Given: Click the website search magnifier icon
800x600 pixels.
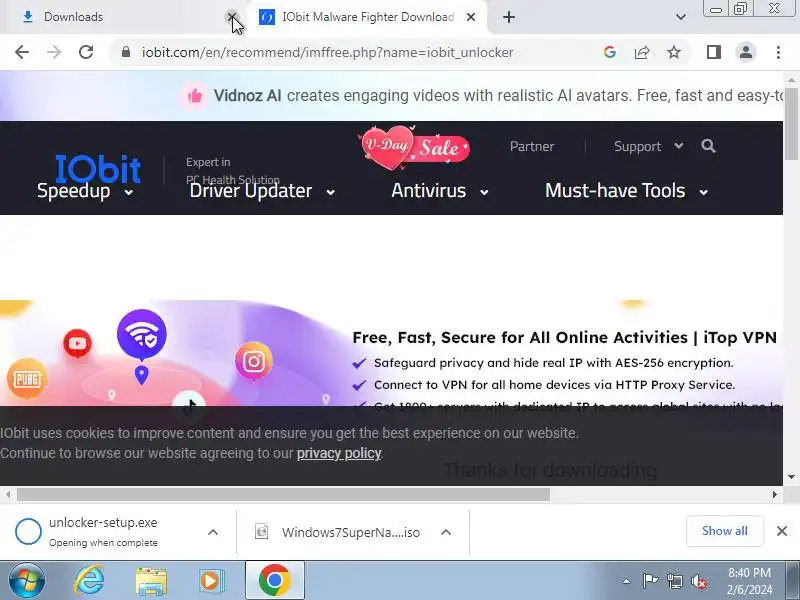Looking at the screenshot, I should (x=708, y=146).
